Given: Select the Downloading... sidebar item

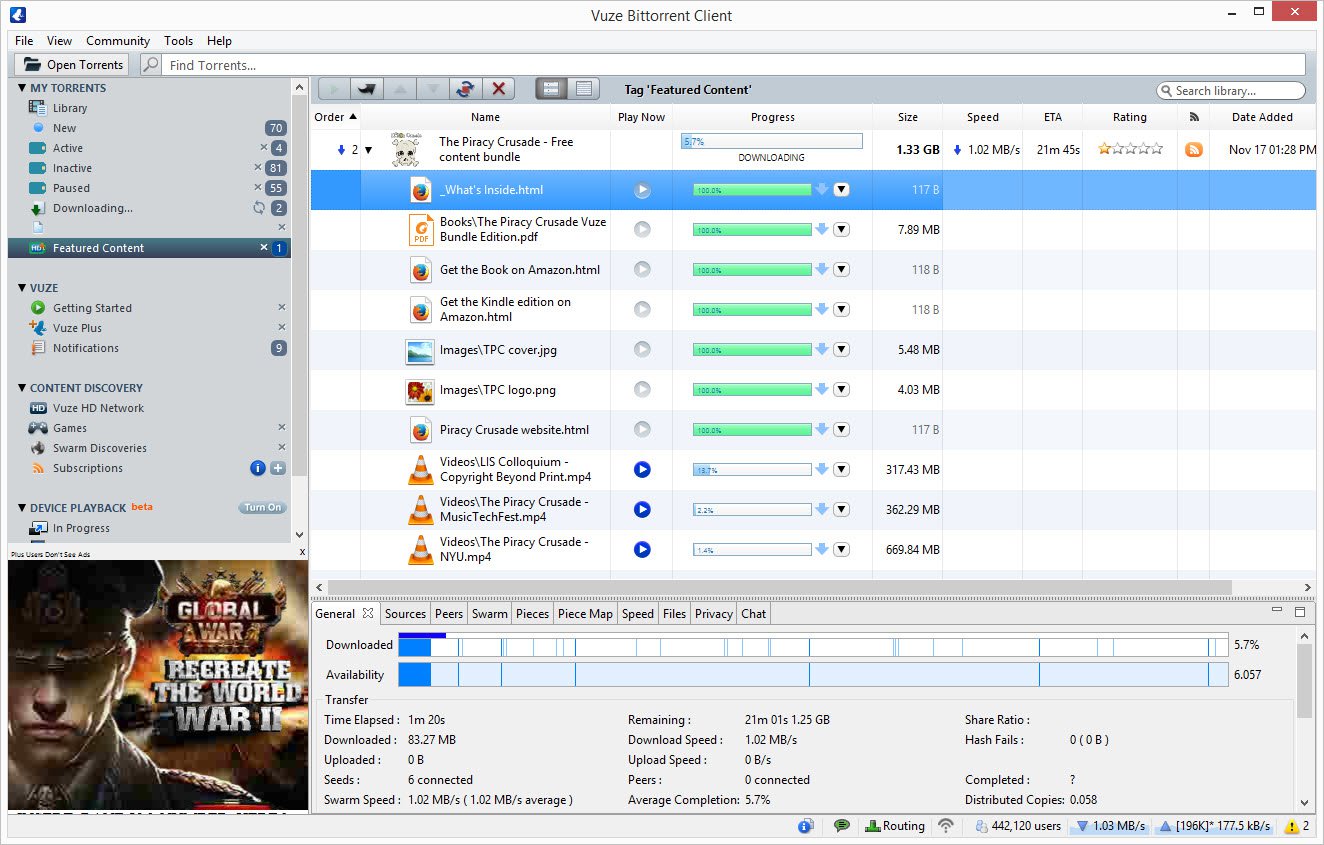Looking at the screenshot, I should [x=92, y=208].
